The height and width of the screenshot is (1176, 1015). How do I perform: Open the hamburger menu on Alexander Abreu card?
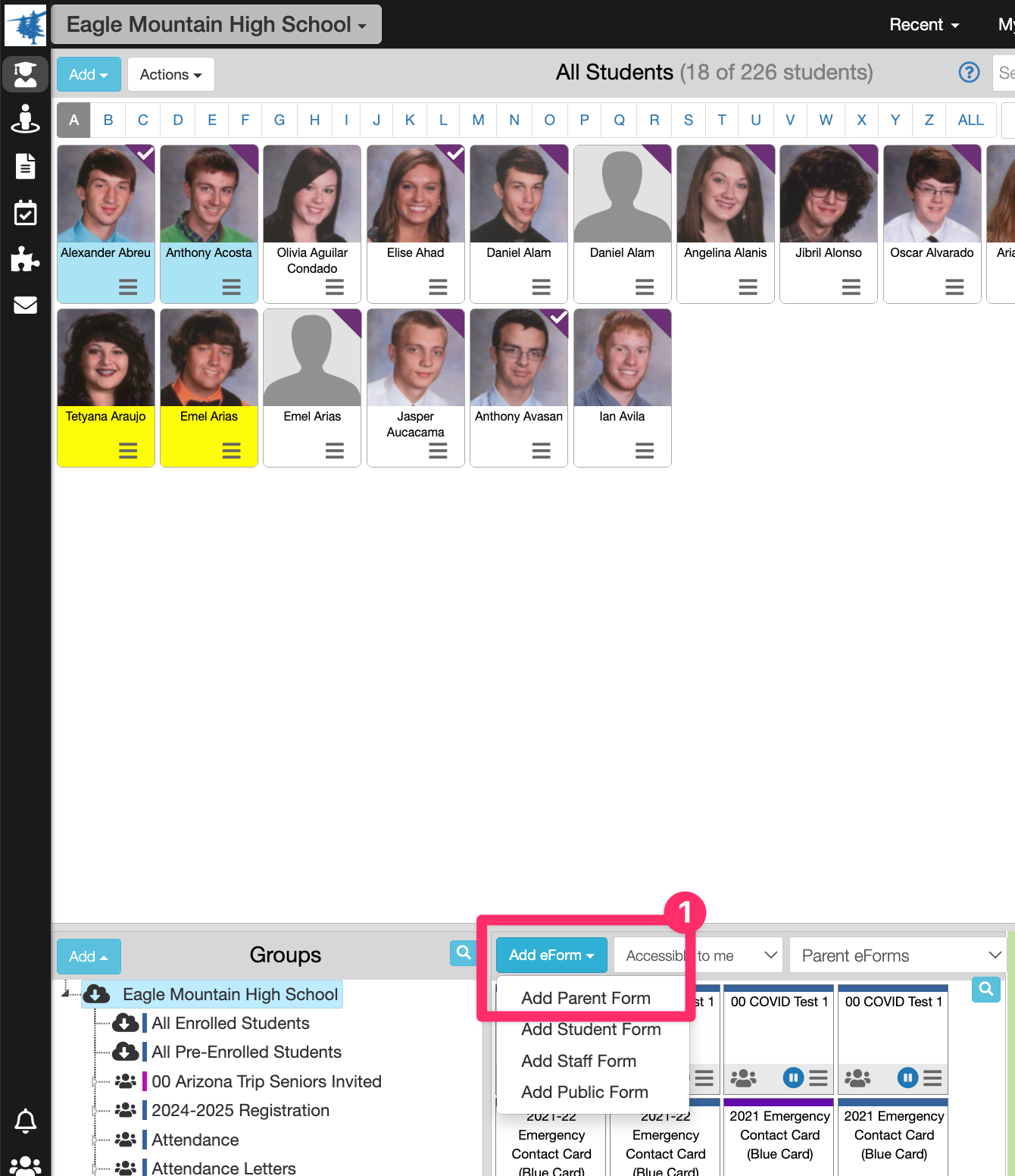[x=128, y=287]
